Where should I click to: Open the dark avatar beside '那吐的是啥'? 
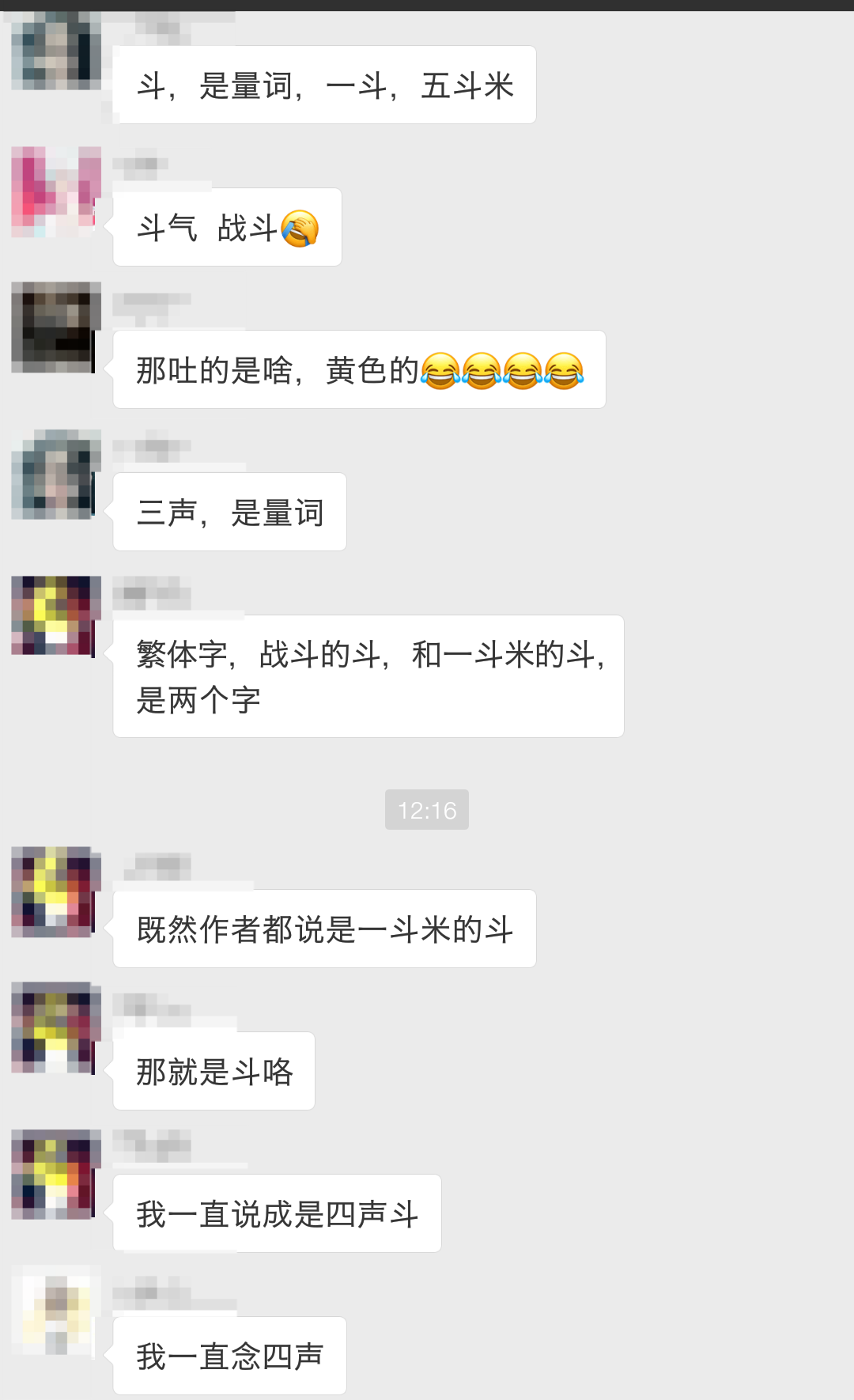point(56,327)
